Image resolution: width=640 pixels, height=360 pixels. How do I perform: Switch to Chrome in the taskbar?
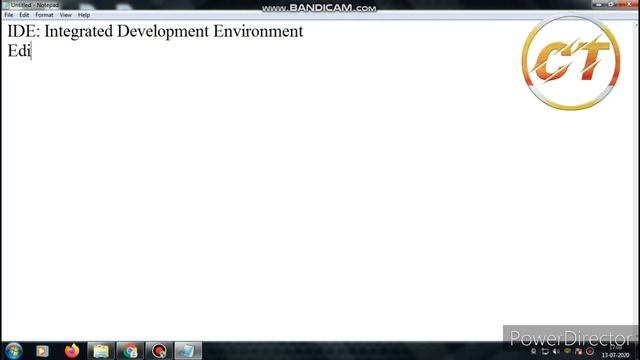point(130,351)
